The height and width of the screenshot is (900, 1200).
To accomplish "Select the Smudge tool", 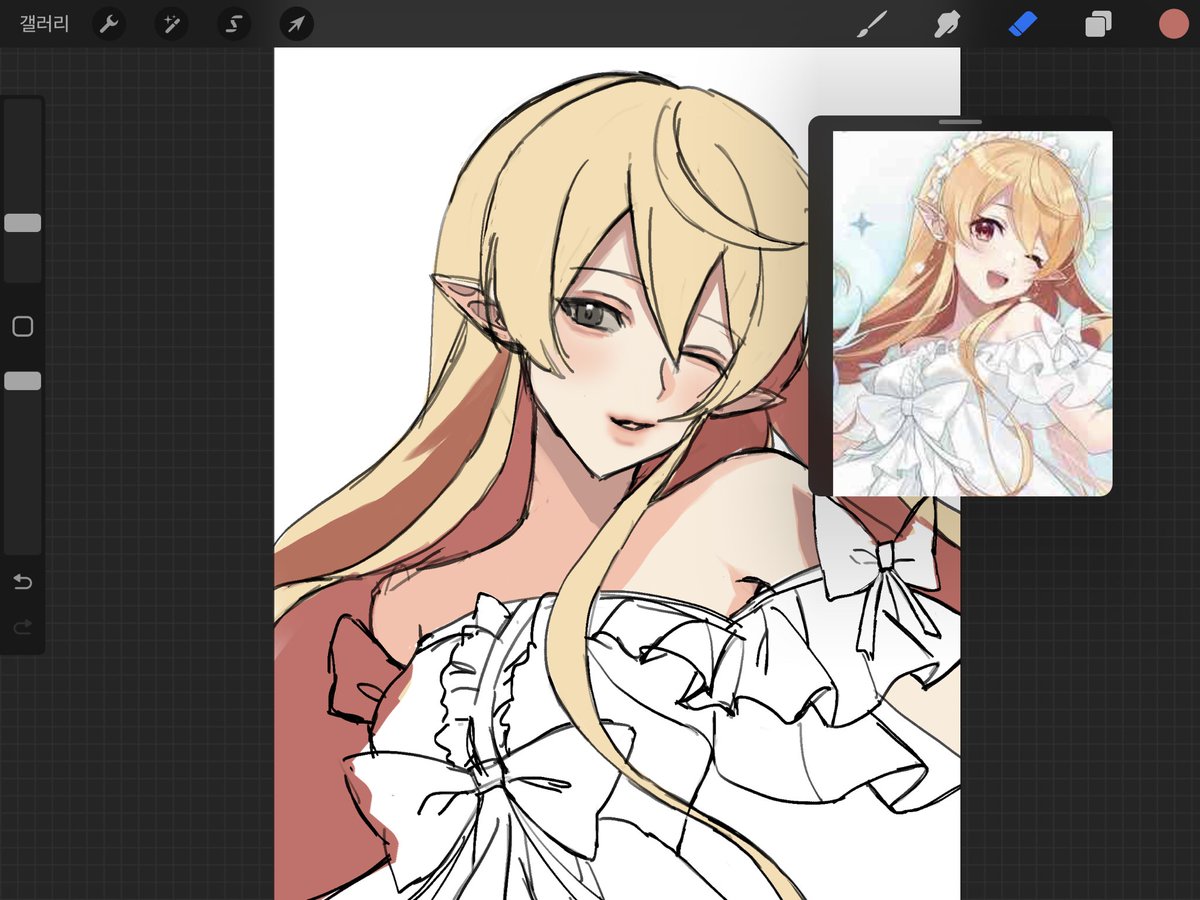I will [946, 24].
